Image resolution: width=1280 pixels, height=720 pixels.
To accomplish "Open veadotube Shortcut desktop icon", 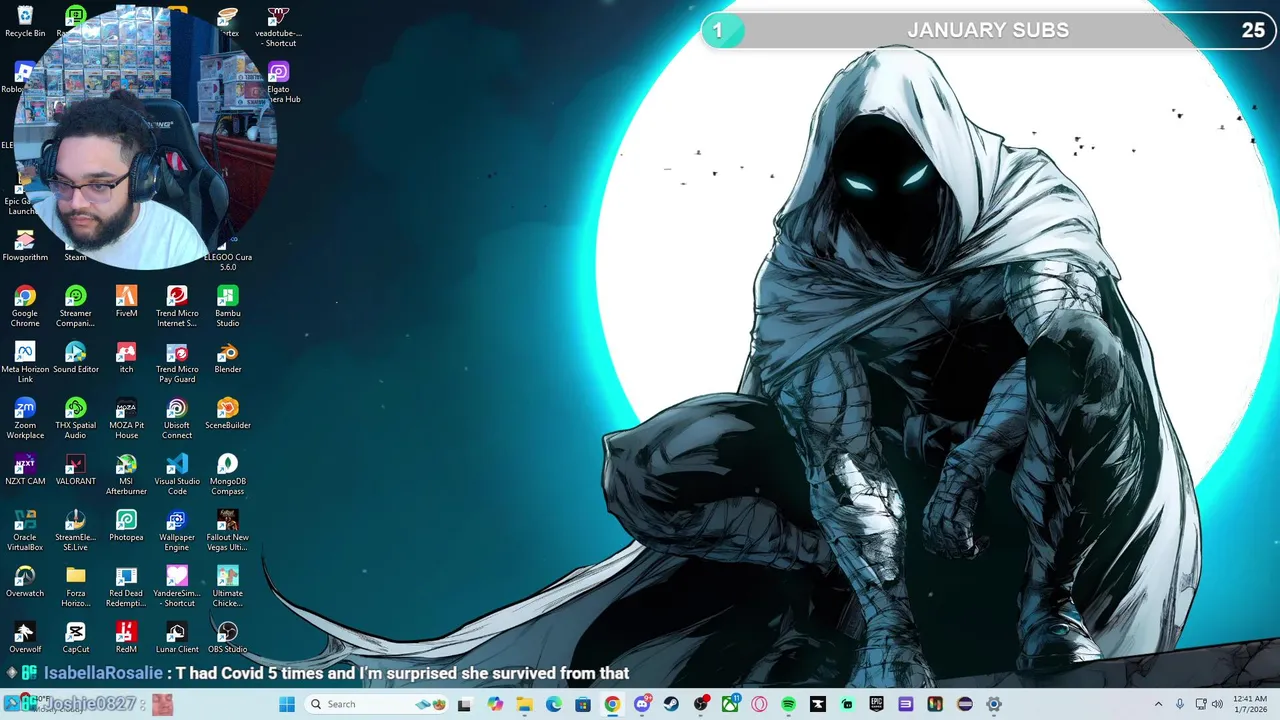I will [278, 26].
